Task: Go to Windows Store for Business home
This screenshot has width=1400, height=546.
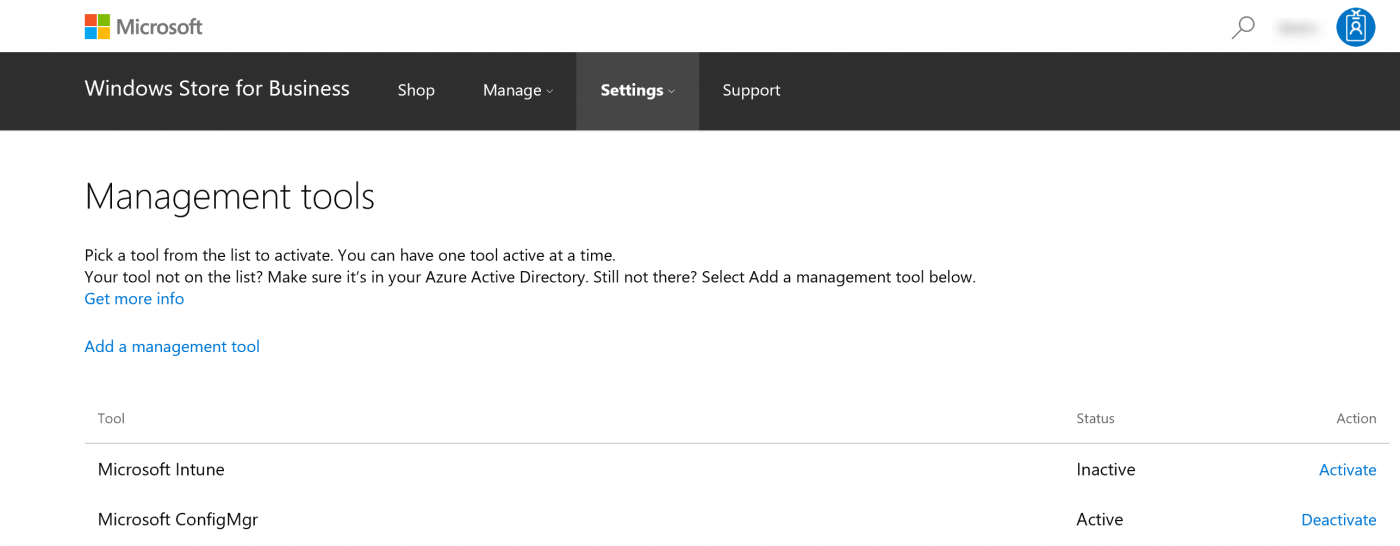Action: [x=217, y=89]
